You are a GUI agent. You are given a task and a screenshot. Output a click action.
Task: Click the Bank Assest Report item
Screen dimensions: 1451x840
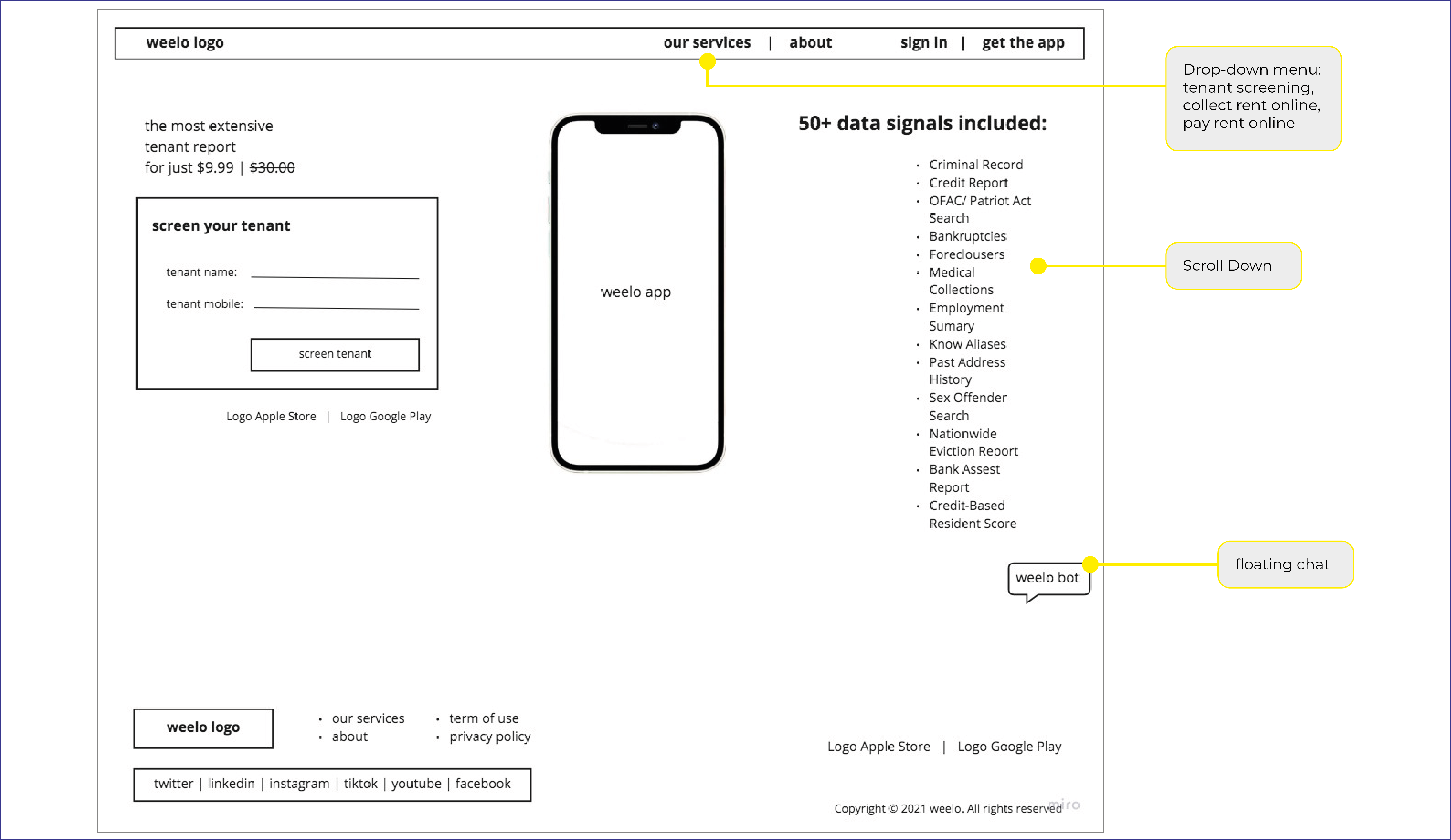[x=964, y=478]
